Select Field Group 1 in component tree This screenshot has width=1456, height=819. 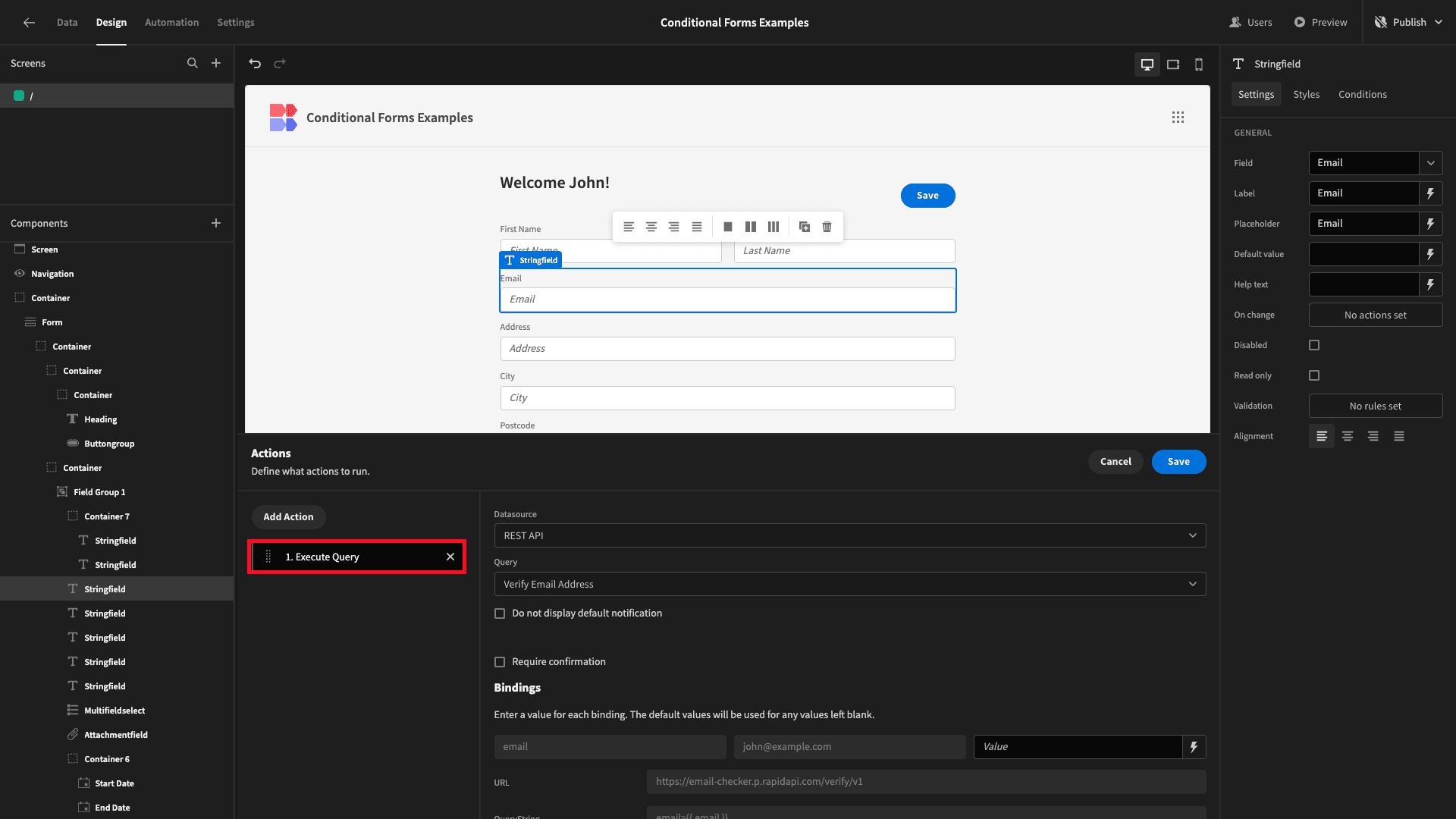[x=99, y=492]
